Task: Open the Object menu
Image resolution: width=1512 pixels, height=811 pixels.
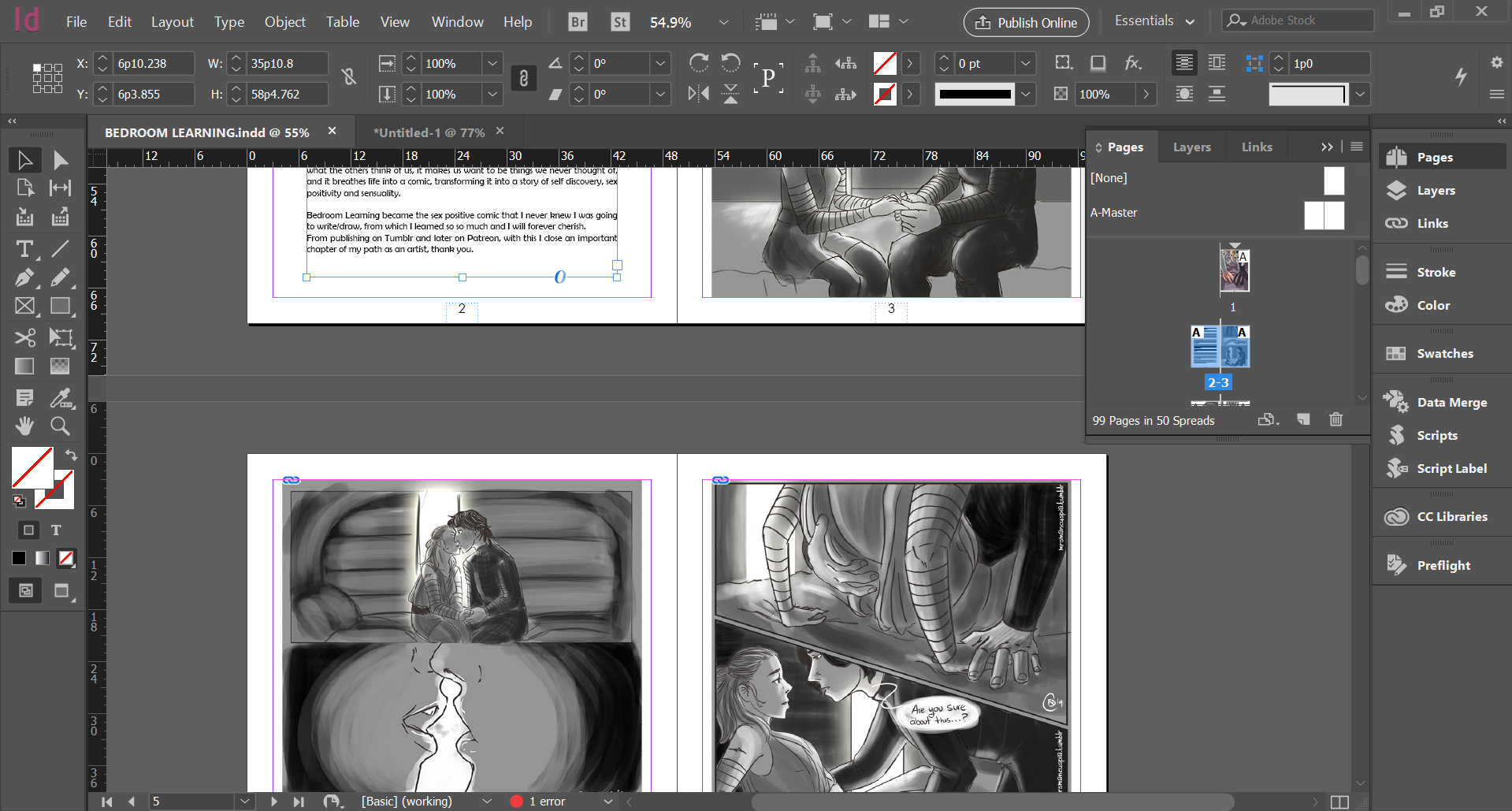Action: tap(285, 22)
